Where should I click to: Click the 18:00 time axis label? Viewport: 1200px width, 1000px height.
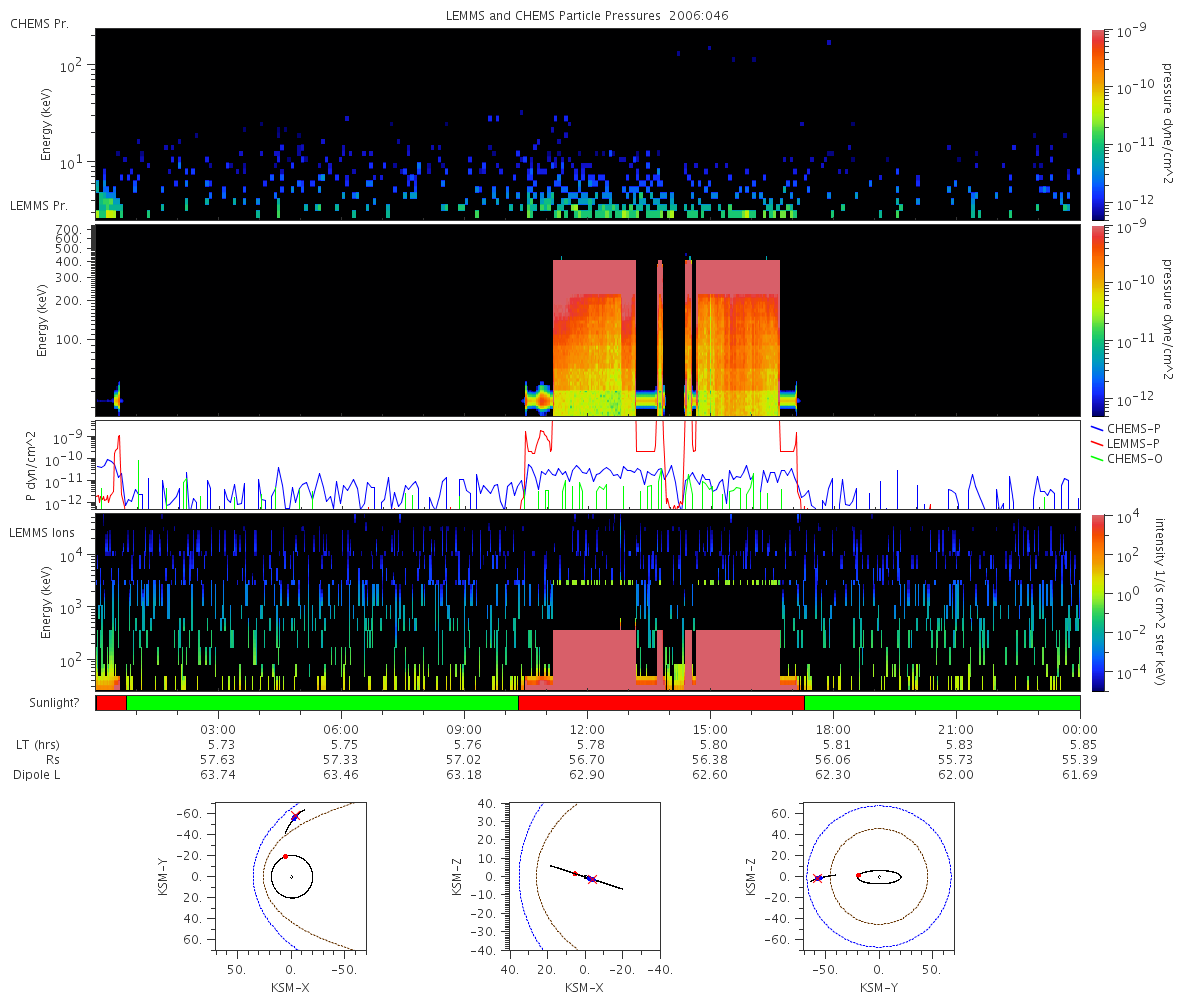pyautogui.click(x=833, y=730)
